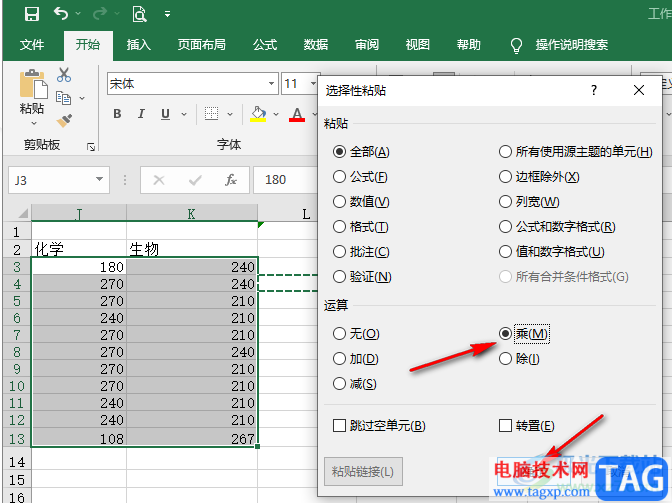Click the Paste clipboard icon

(33, 84)
